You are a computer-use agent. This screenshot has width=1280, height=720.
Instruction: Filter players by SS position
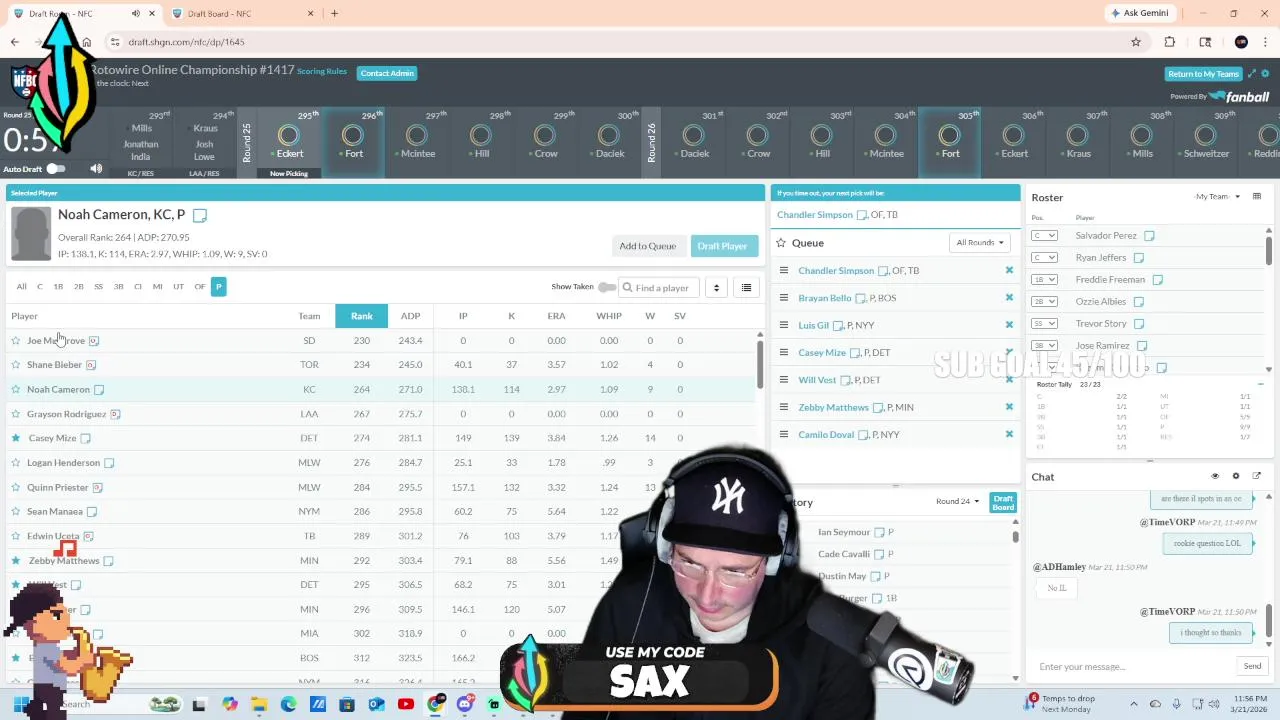pos(98,287)
